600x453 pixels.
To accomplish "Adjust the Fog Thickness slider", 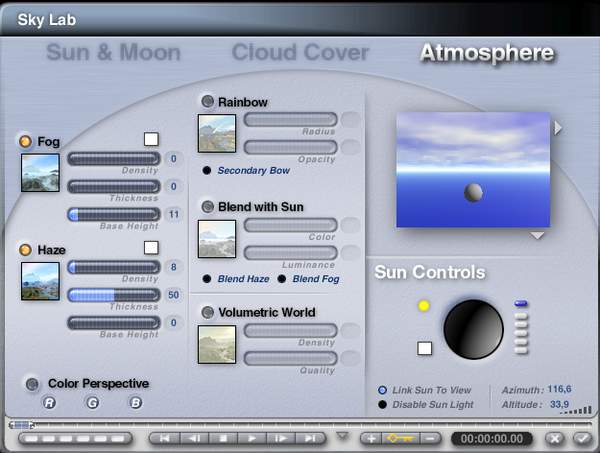I will click(114, 187).
